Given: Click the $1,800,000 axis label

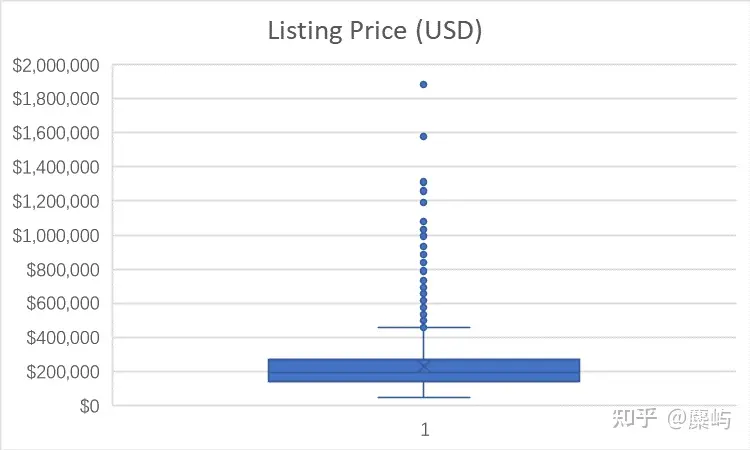Looking at the screenshot, I should coord(55,99).
